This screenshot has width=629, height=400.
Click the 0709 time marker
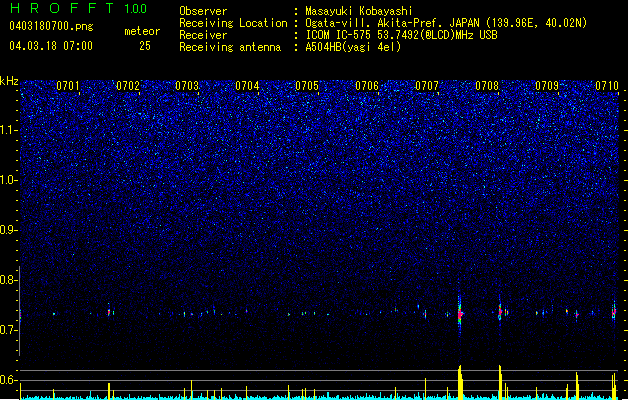(547, 86)
